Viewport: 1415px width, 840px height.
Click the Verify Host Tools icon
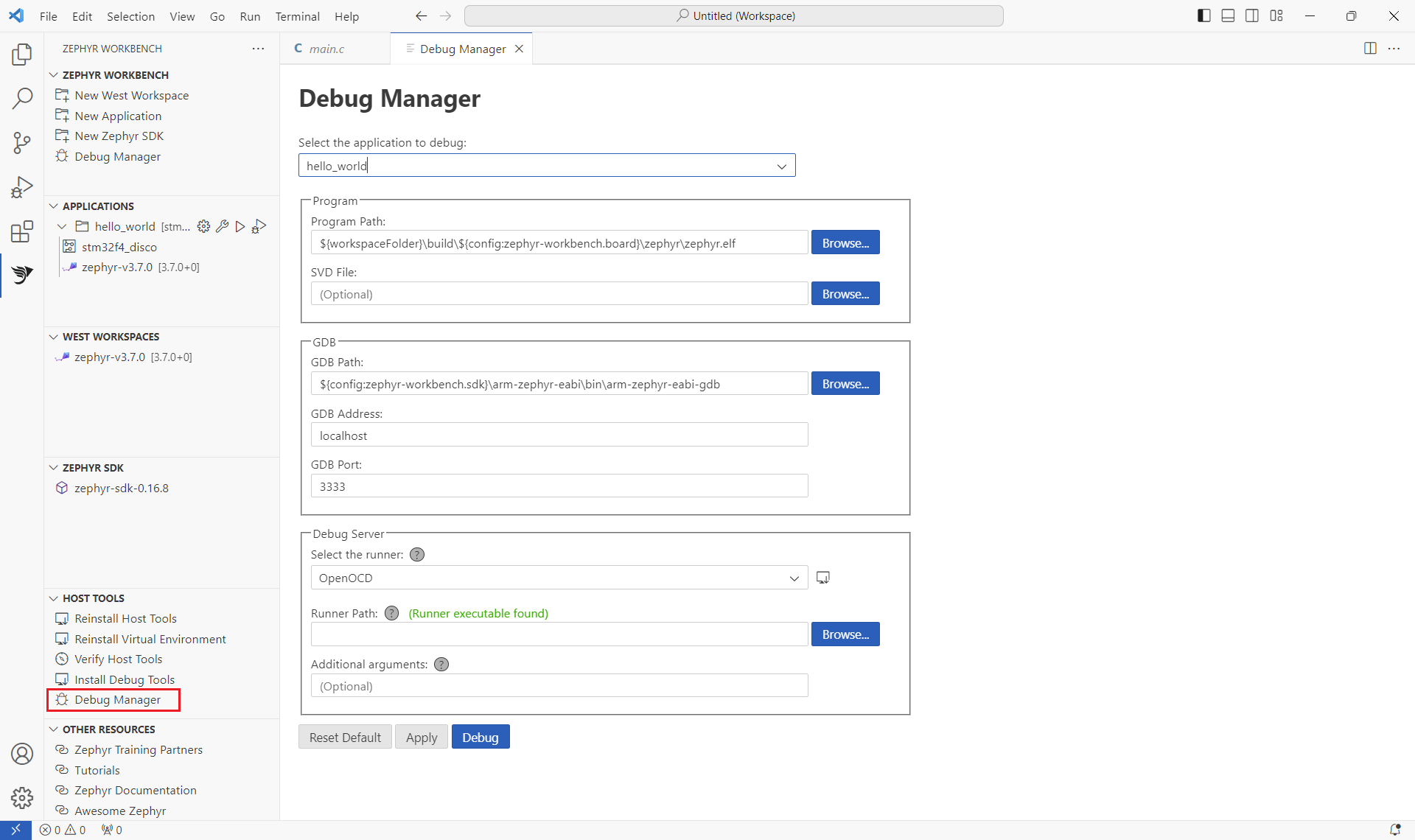pos(63,659)
